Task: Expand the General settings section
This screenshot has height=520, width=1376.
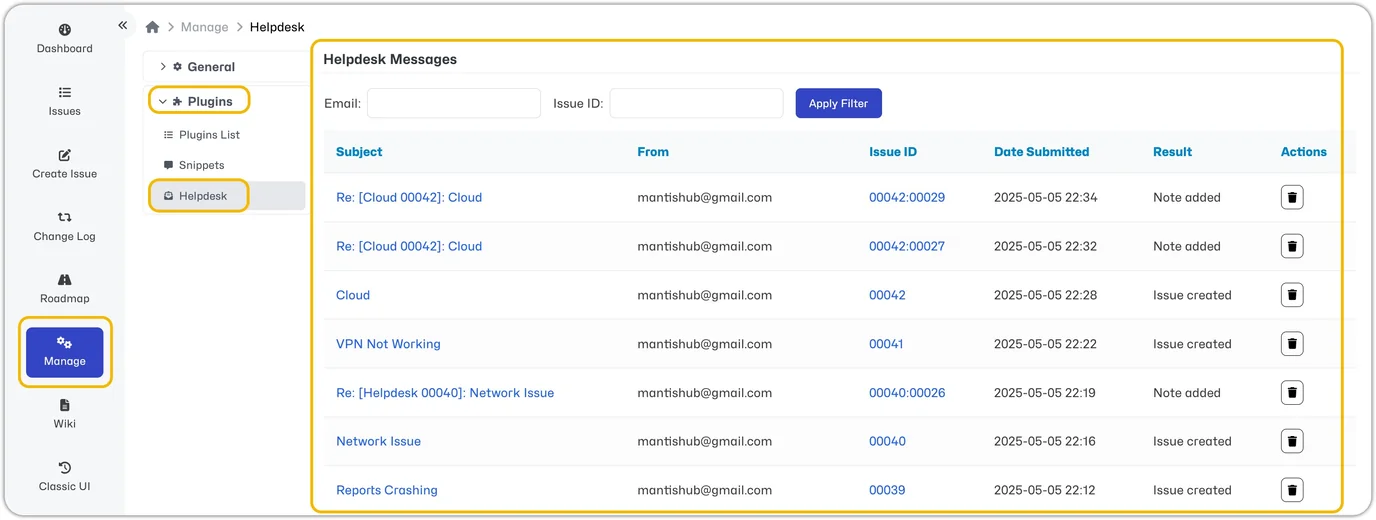Action: pos(198,67)
